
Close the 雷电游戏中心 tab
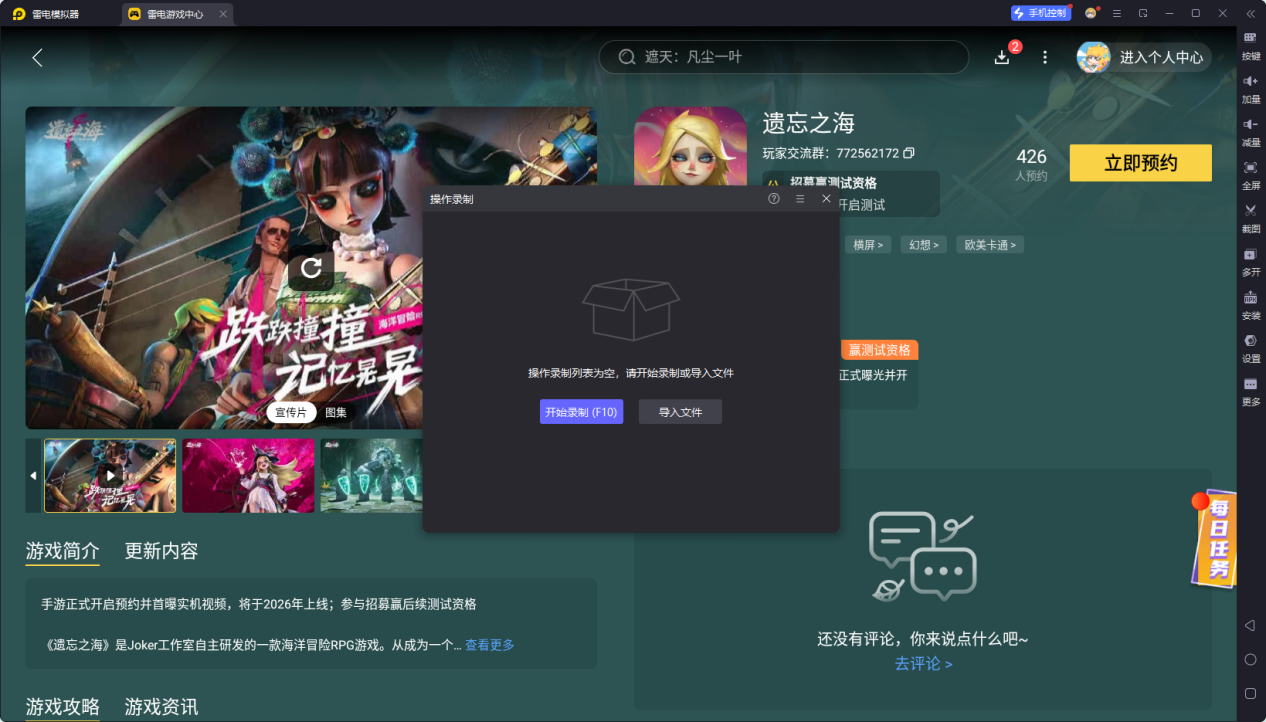pos(222,14)
